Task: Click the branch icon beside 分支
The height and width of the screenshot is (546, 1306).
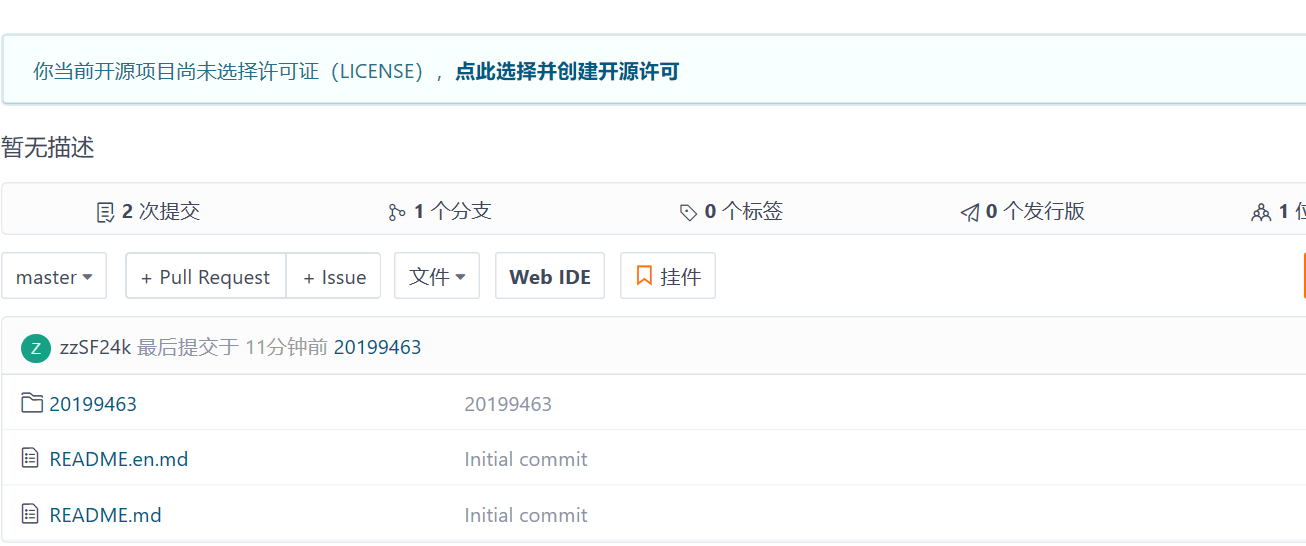Action: pos(397,212)
